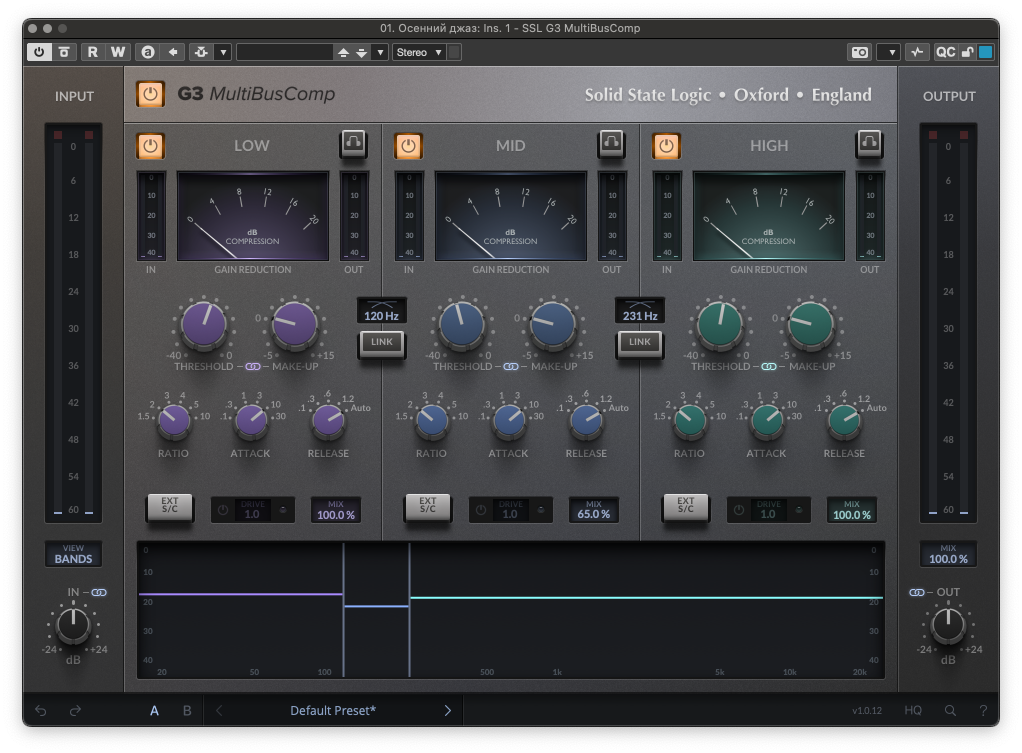The image size is (1022, 753).
Task: Solo MID band with headphone icon
Action: point(611,143)
